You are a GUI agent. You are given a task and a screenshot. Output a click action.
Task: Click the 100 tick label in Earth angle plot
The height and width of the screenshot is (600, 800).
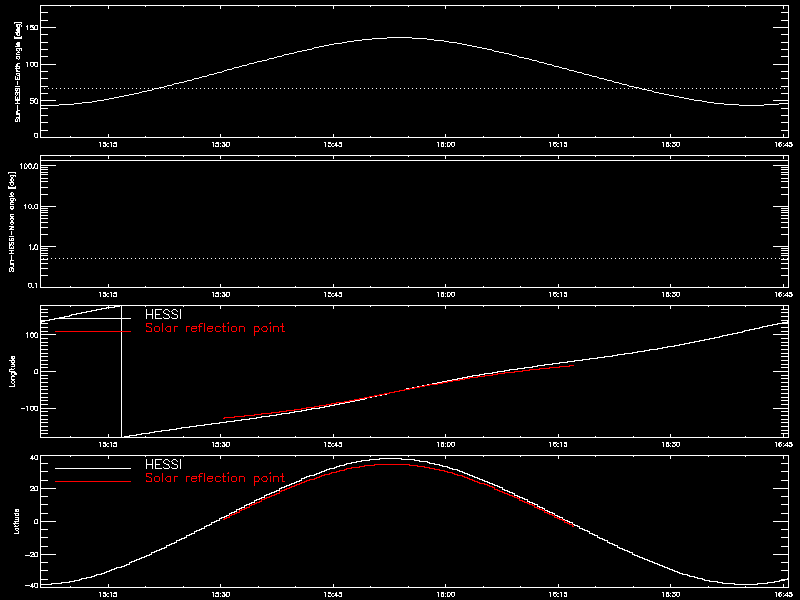pos(33,64)
